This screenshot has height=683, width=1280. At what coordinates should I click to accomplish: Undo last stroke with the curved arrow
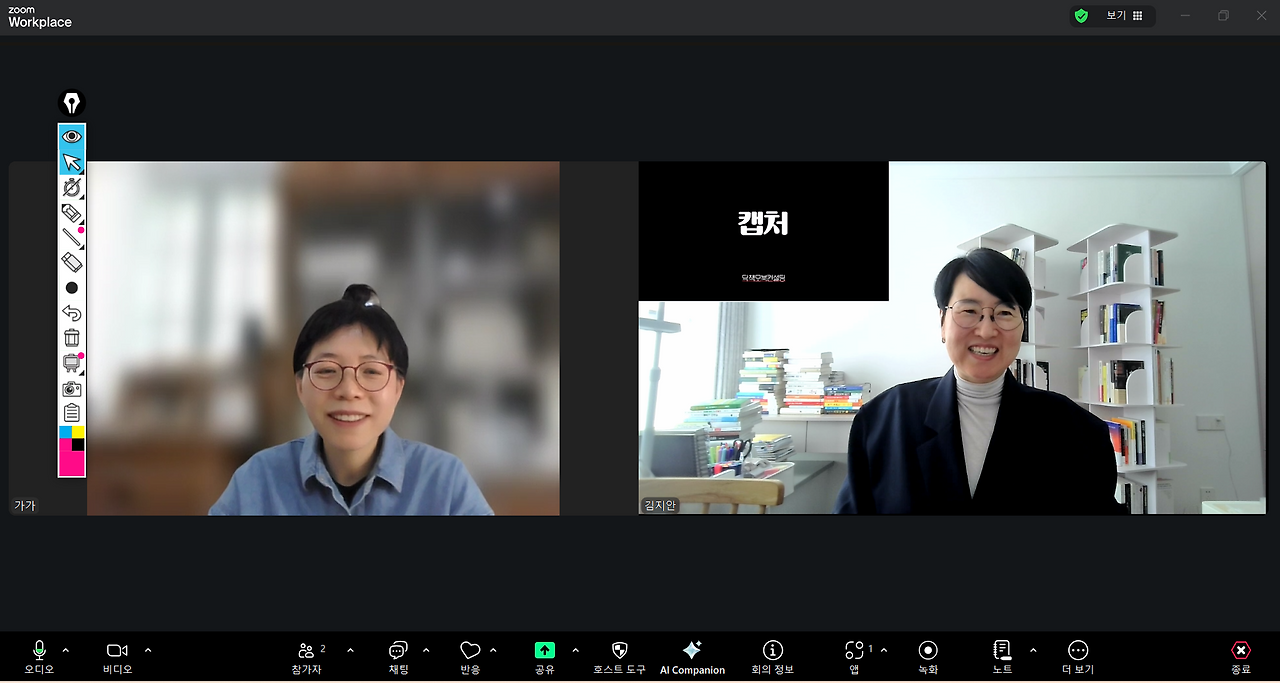72,313
